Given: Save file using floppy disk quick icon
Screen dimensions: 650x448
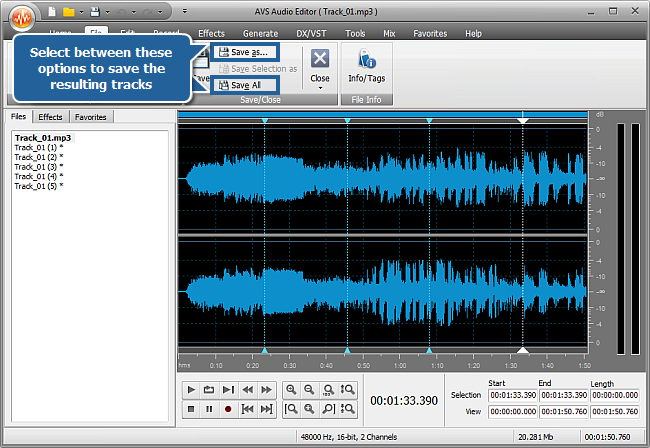Looking at the screenshot, I should 95,12.
